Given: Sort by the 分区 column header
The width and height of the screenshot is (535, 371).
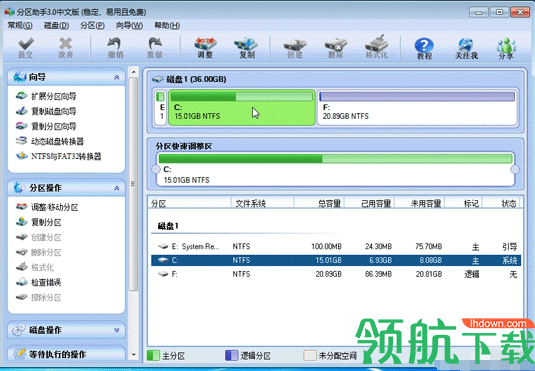Looking at the screenshot, I should [190, 203].
